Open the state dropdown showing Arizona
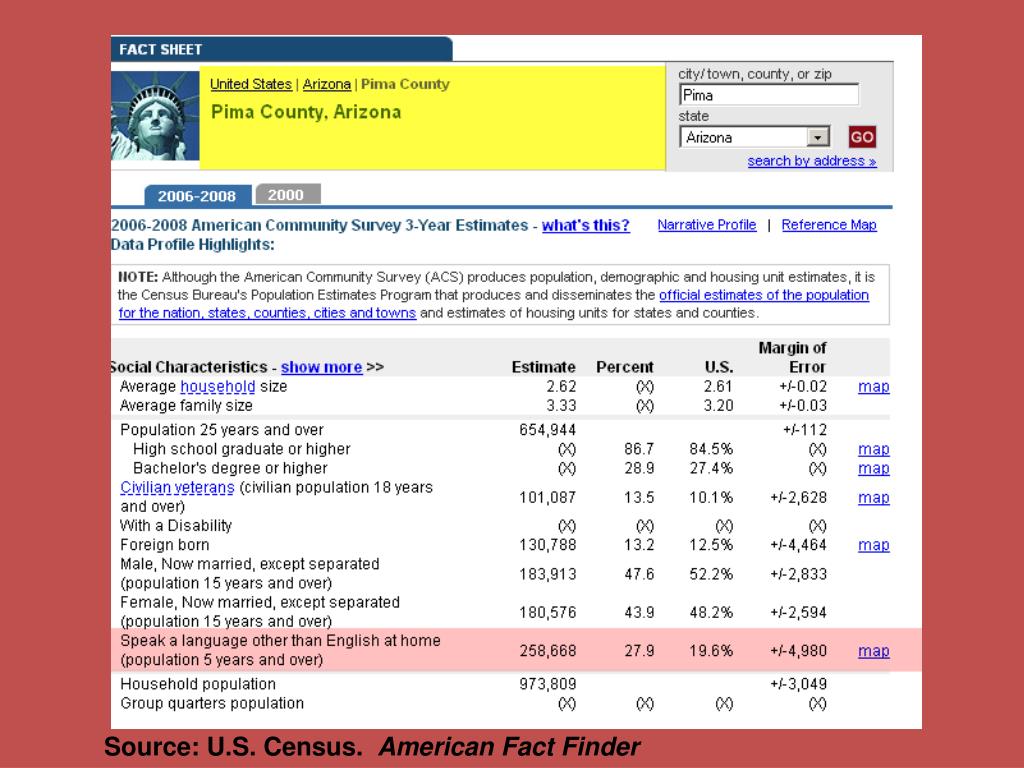This screenshot has height=768, width=1024. pos(755,137)
